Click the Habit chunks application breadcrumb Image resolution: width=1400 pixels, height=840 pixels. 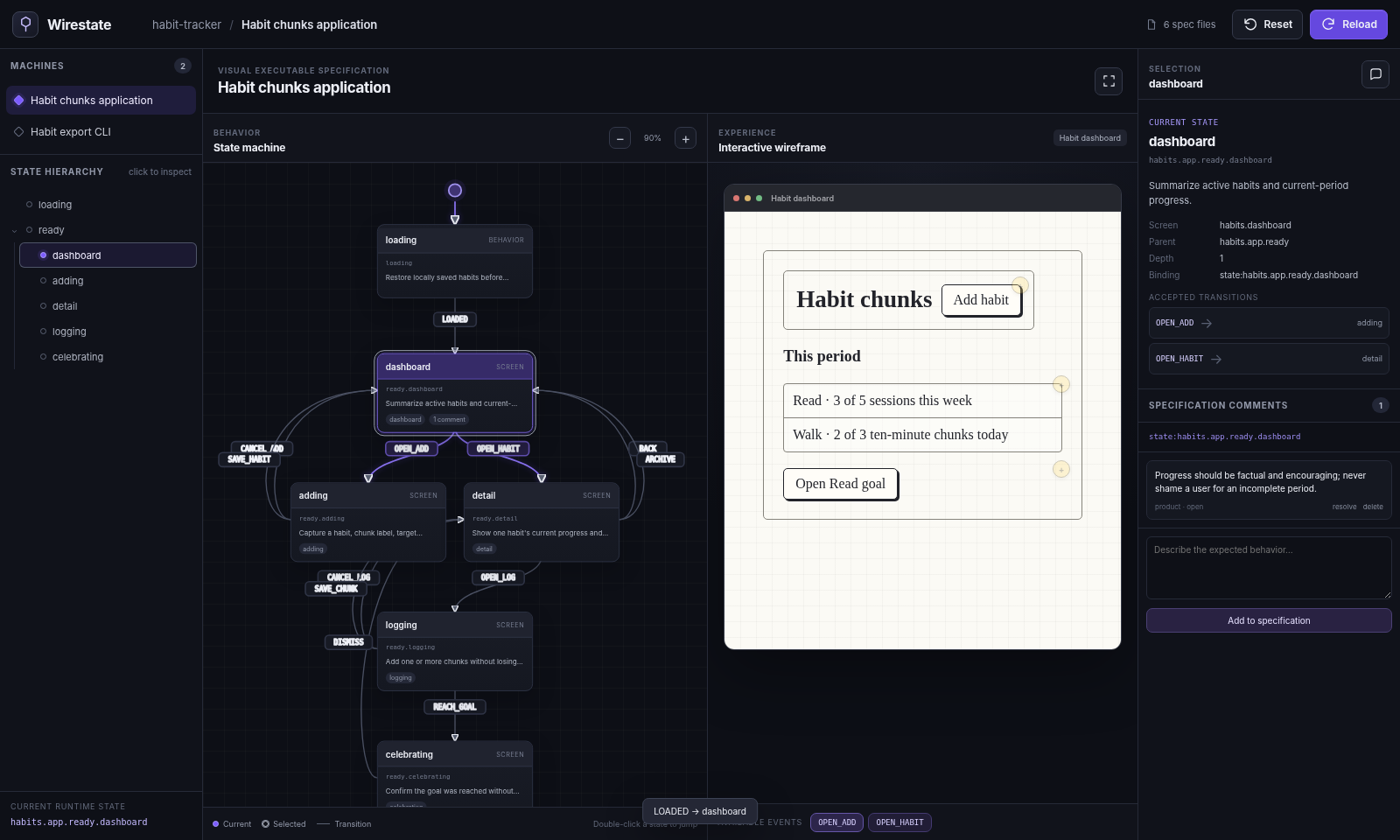click(309, 24)
